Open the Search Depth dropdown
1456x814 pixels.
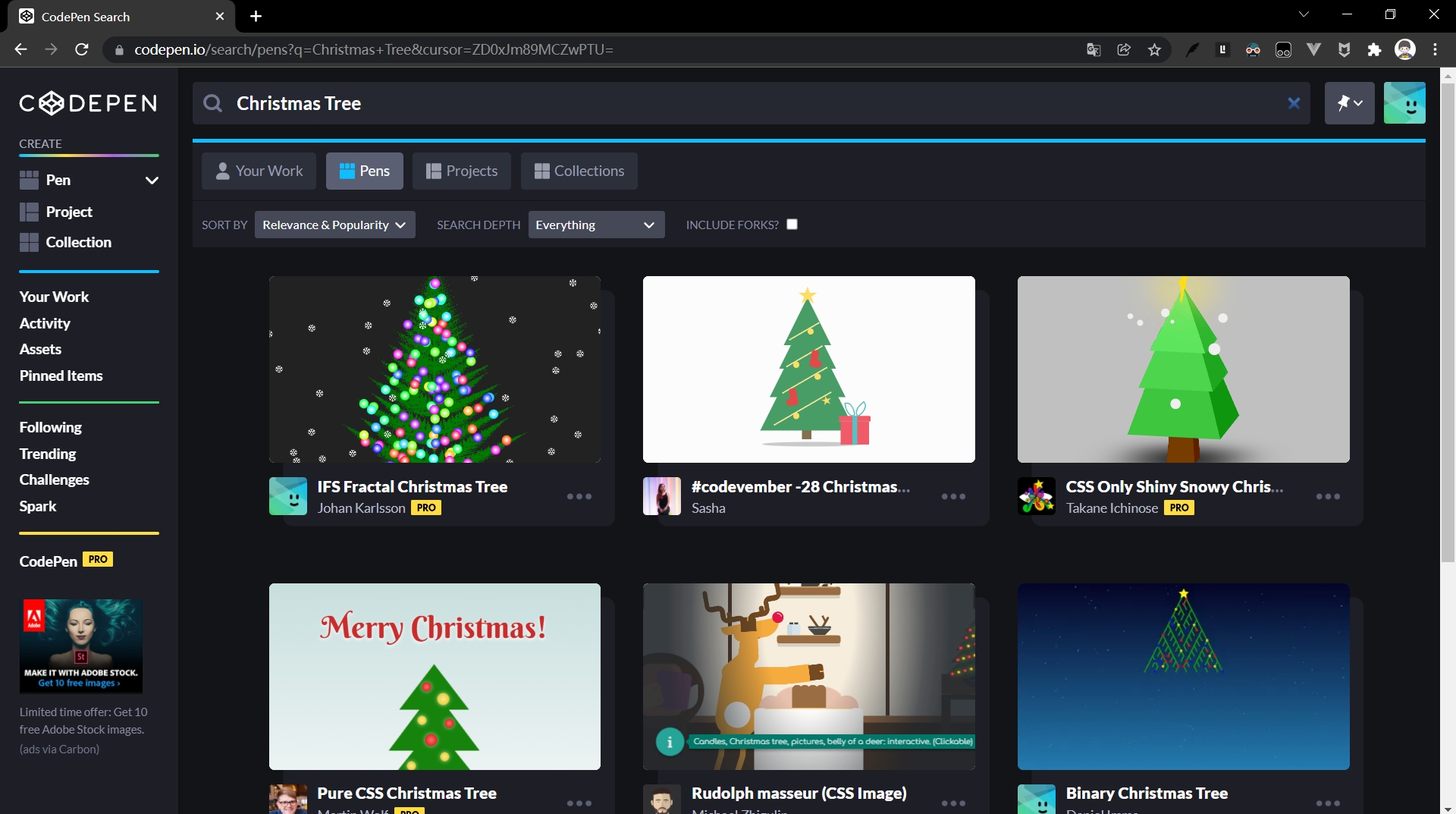[596, 225]
